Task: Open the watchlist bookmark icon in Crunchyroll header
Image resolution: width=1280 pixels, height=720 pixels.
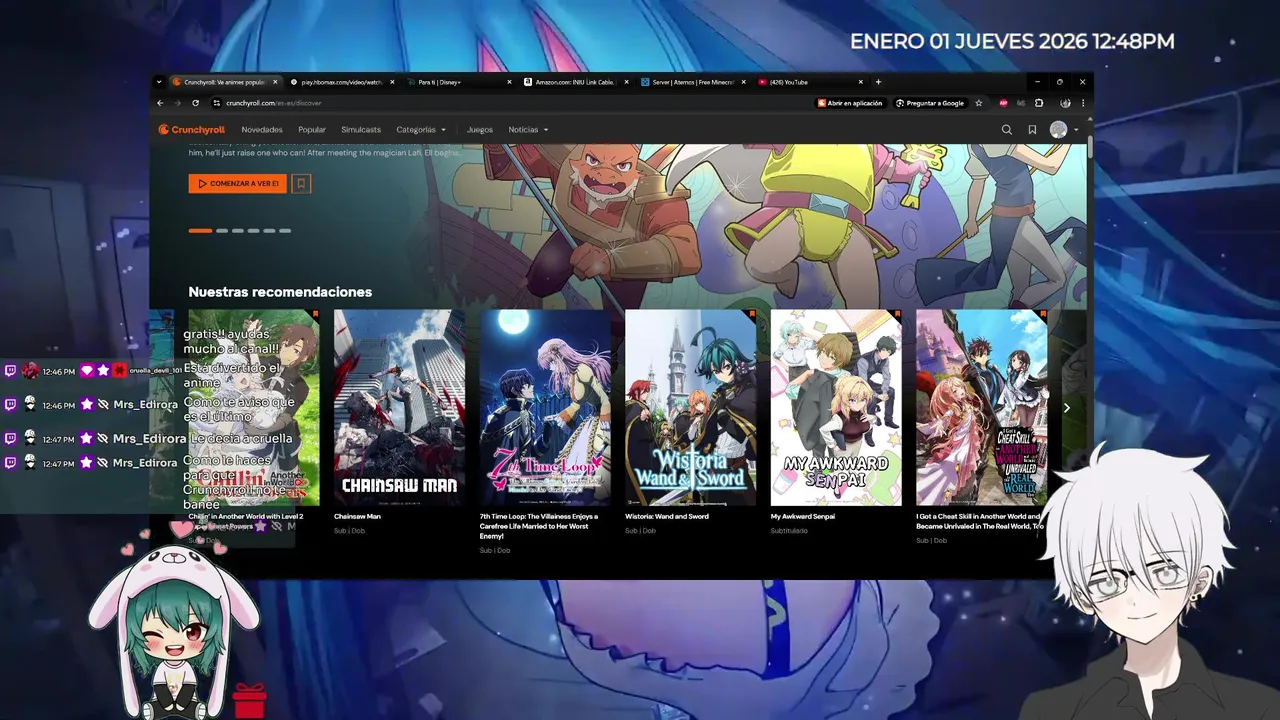Action: (x=1032, y=129)
